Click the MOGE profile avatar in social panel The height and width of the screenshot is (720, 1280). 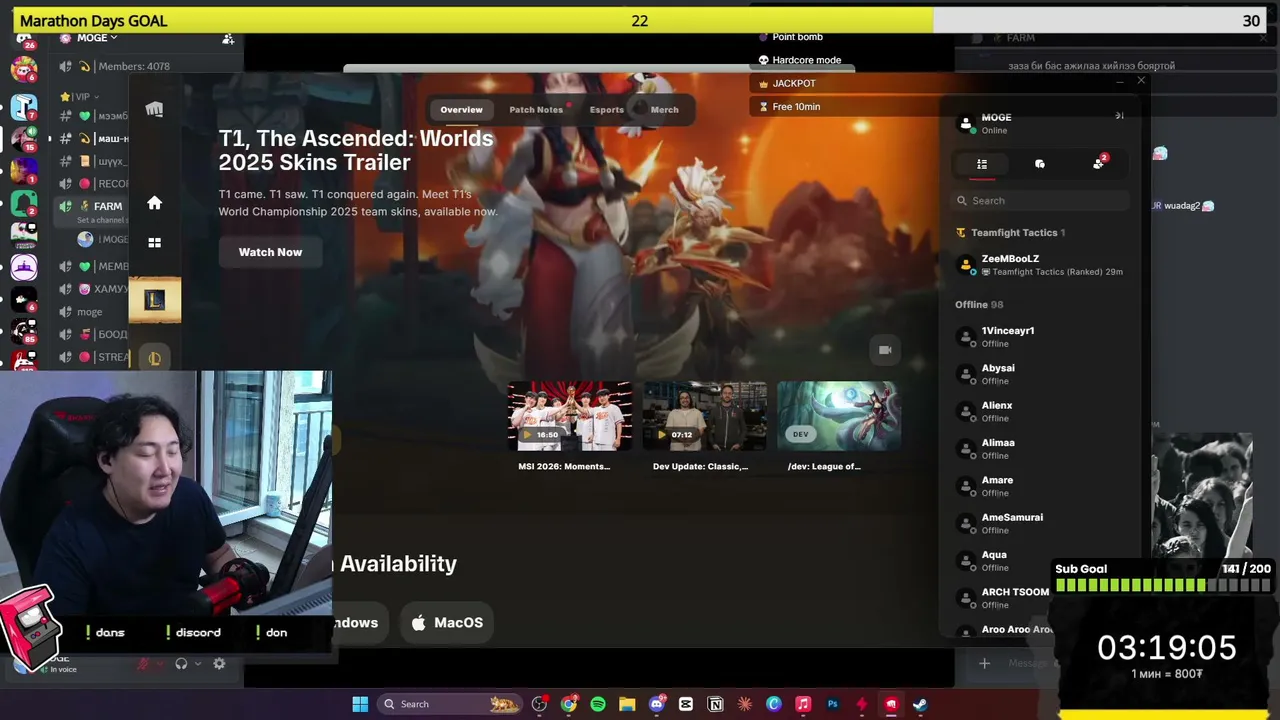click(x=966, y=123)
